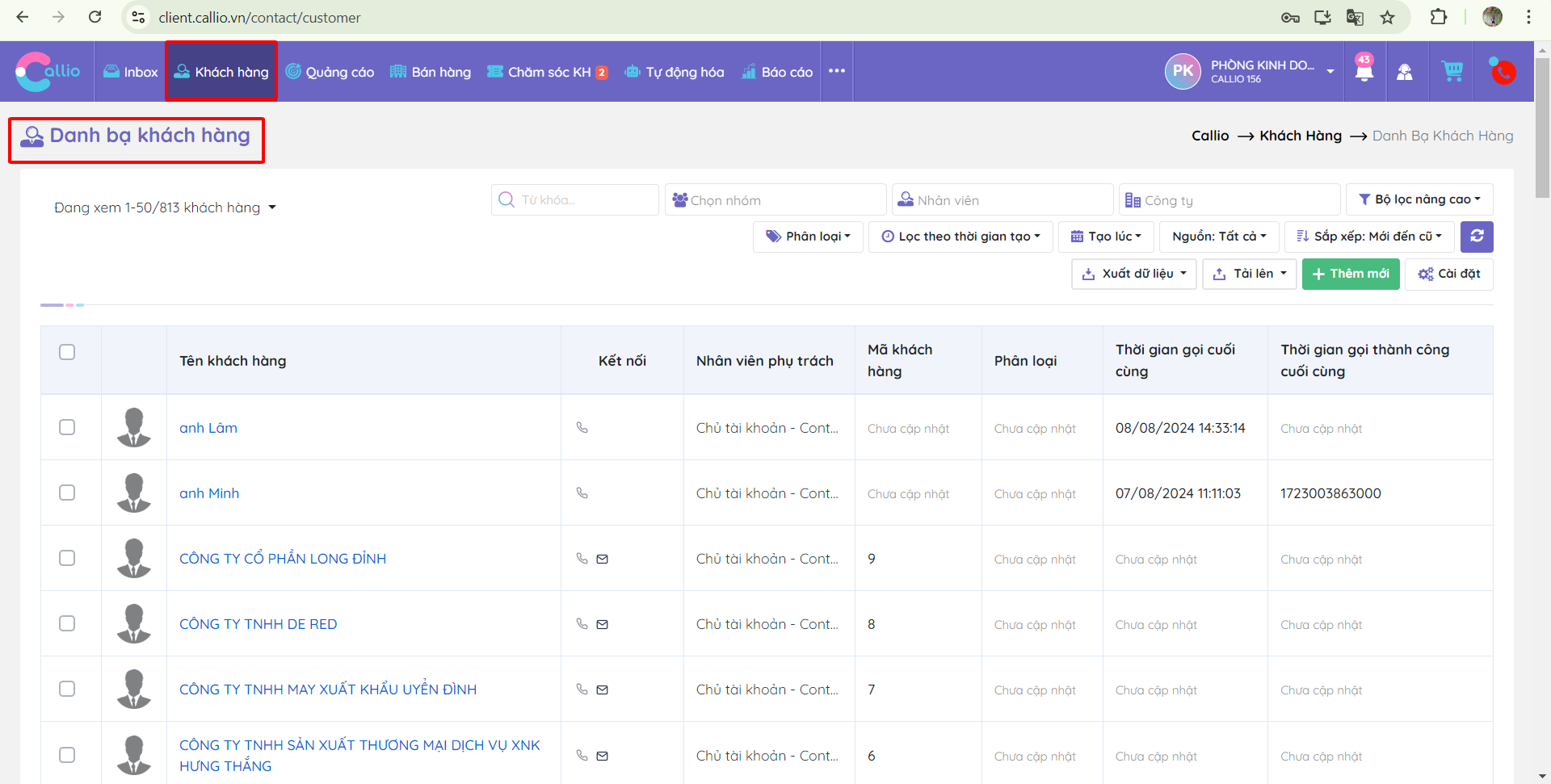Open Chrome three-dot menu
Viewport: 1551px width, 784px height.
[1528, 17]
